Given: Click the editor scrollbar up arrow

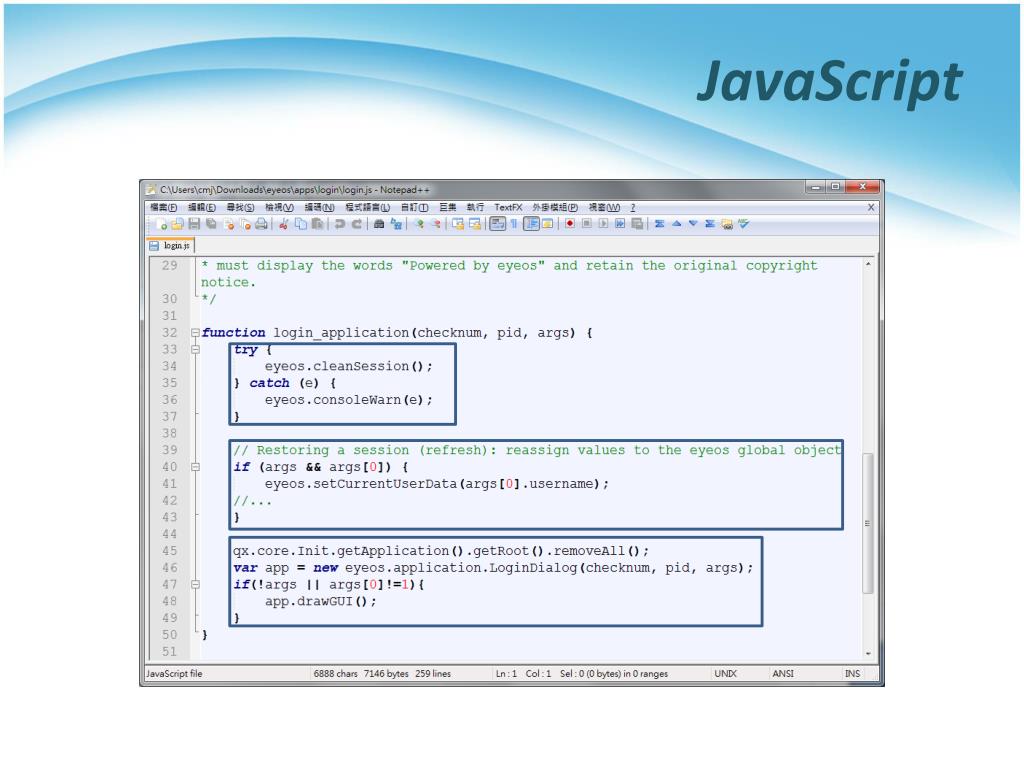Looking at the screenshot, I should (868, 264).
